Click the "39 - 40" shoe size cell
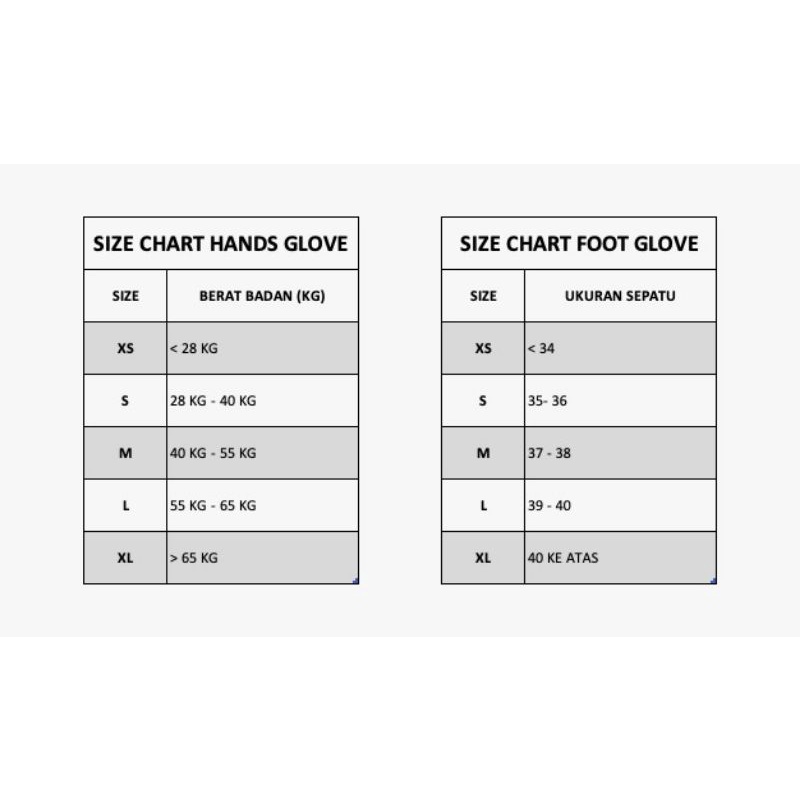The image size is (800, 800). tap(620, 505)
